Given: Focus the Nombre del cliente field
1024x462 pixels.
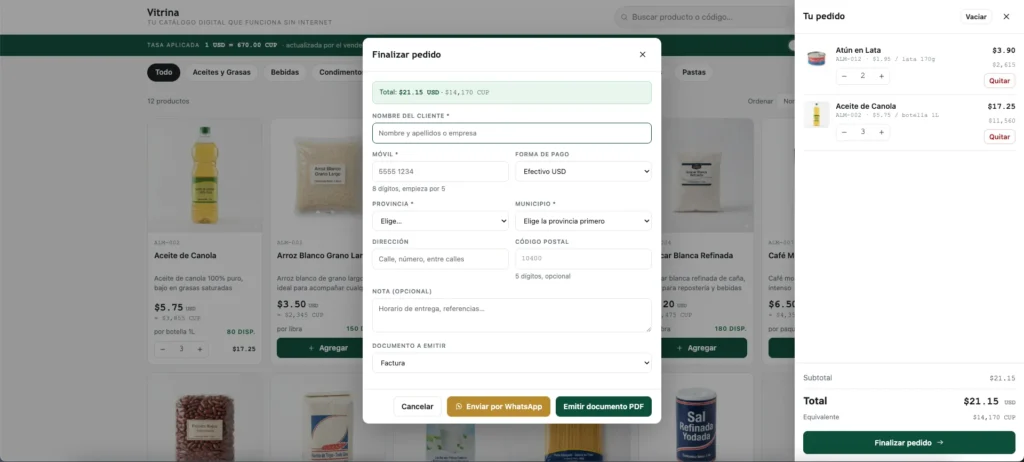Looking at the screenshot, I should tap(512, 133).
